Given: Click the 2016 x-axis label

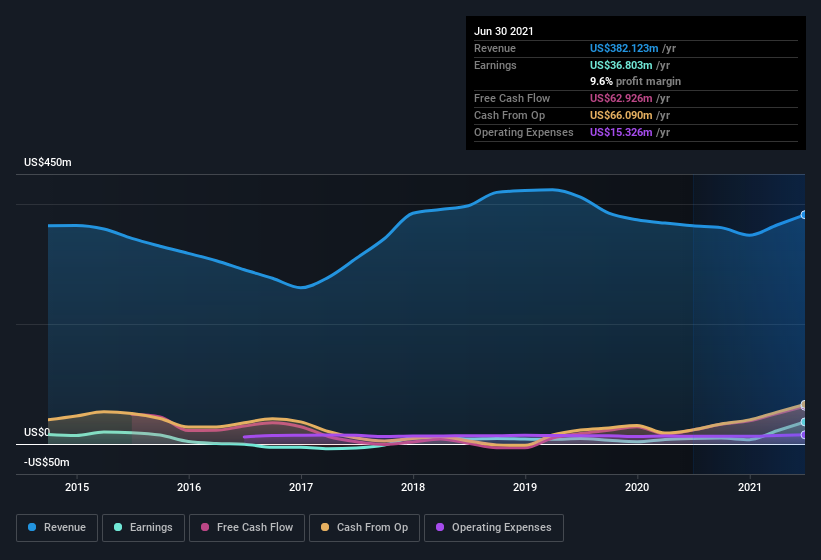Looking at the screenshot, I should [189, 487].
